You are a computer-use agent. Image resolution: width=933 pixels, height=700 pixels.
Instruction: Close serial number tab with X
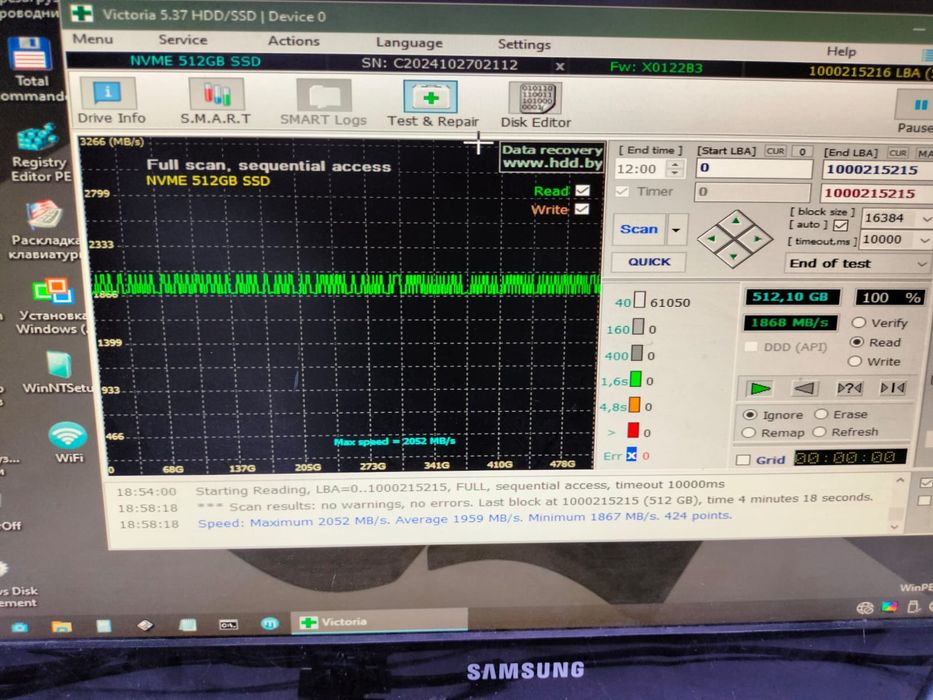click(559, 66)
